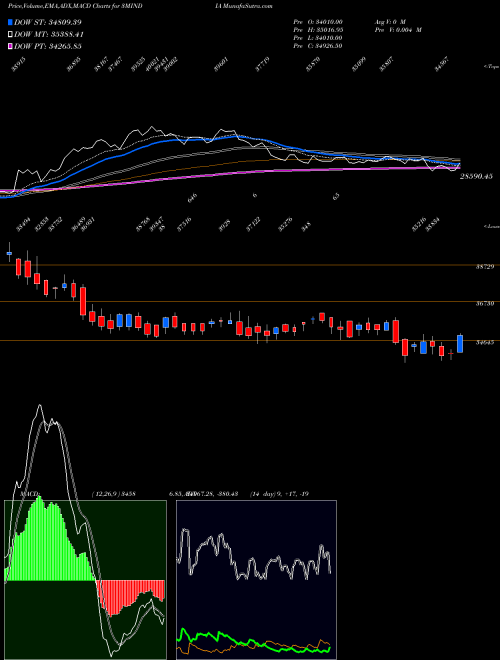The image size is (500, 660).
Task: Click the '(12,26,9)' MACD parameters label
Action: click(104, 494)
